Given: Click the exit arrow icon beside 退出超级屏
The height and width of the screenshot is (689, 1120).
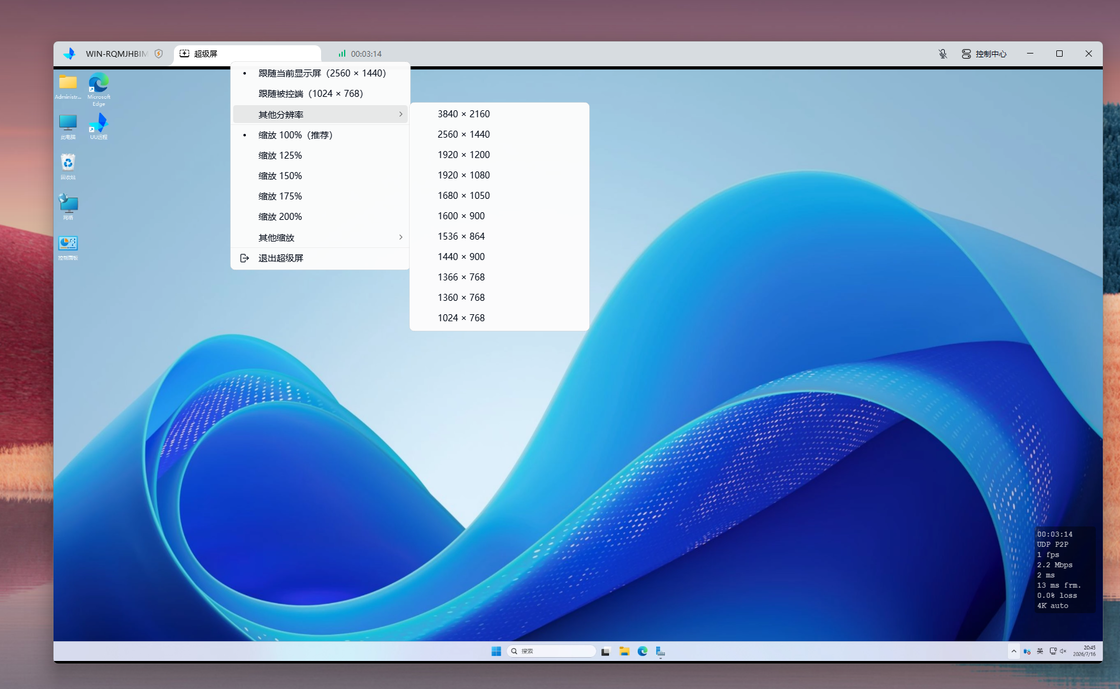Looking at the screenshot, I should pos(244,258).
